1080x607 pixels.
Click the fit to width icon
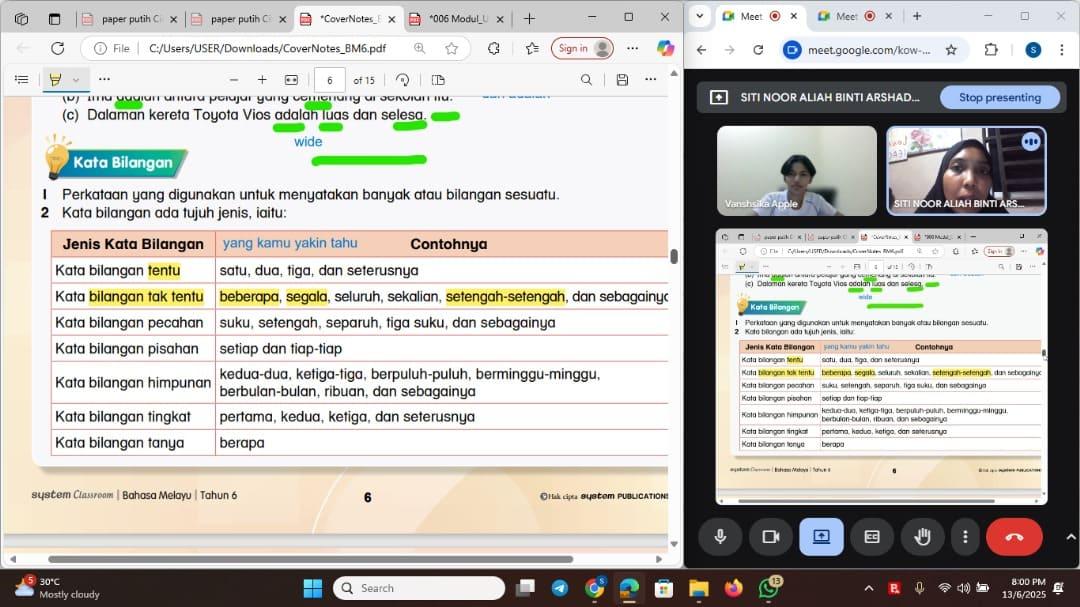pyautogui.click(x=291, y=80)
